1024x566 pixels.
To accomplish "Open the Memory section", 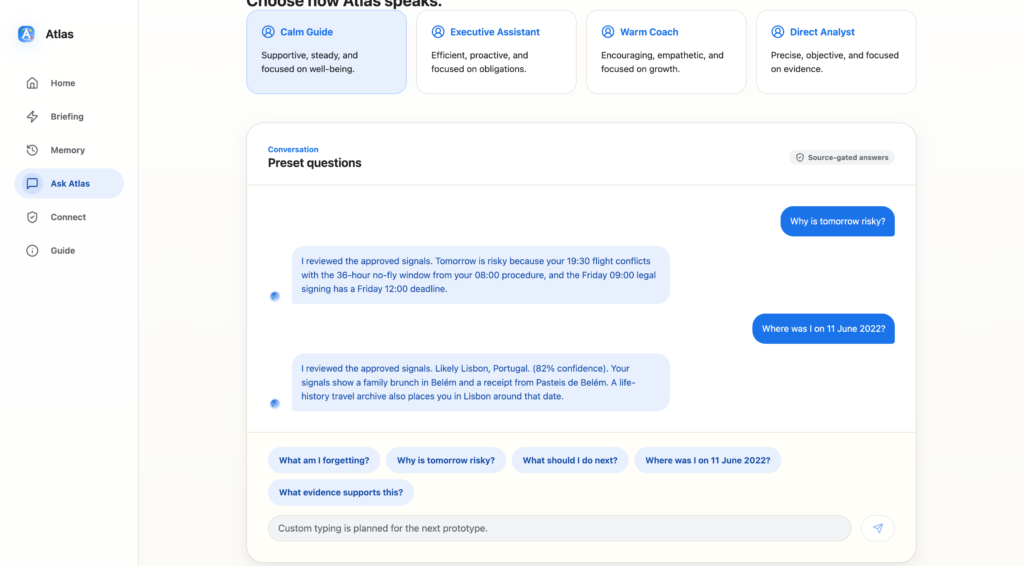I will (x=69, y=150).
